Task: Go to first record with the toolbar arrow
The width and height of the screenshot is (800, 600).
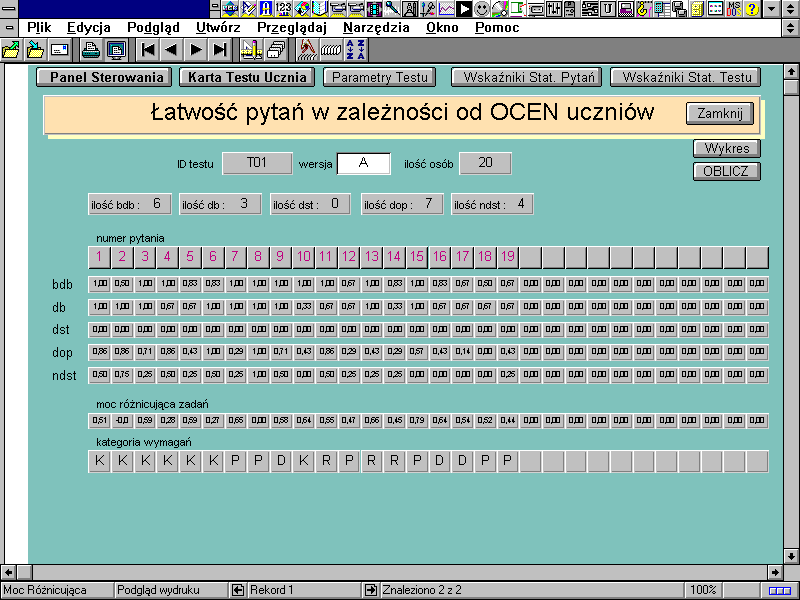Action: click(x=148, y=49)
